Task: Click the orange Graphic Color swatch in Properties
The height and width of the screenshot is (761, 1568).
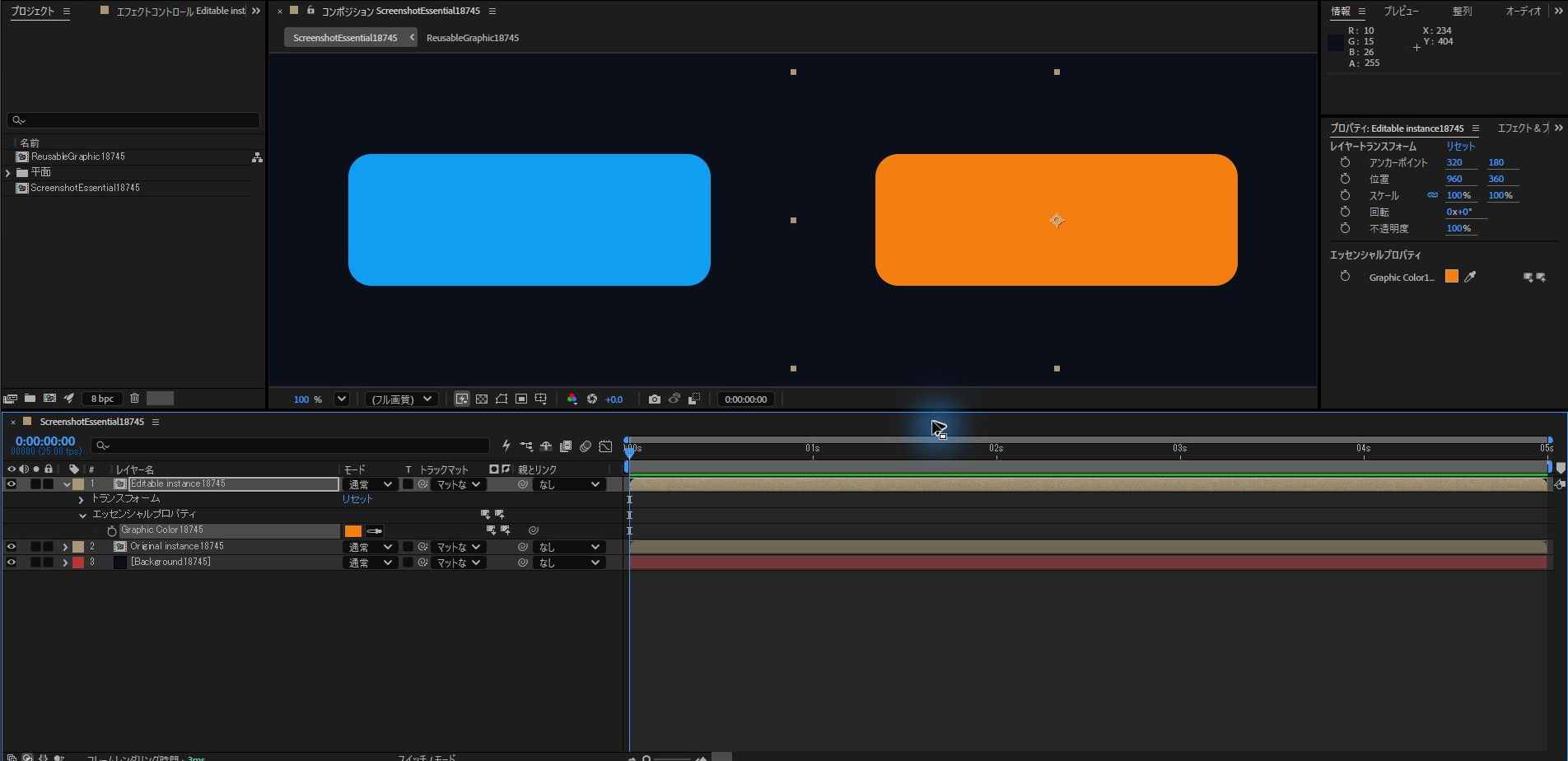Action: coord(1452,277)
